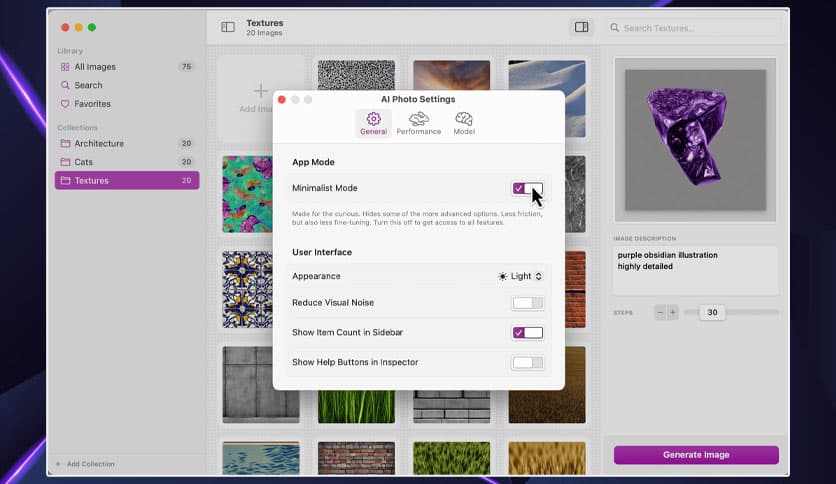Click the Favorites heart icon
The height and width of the screenshot is (484, 836).
[65, 104]
